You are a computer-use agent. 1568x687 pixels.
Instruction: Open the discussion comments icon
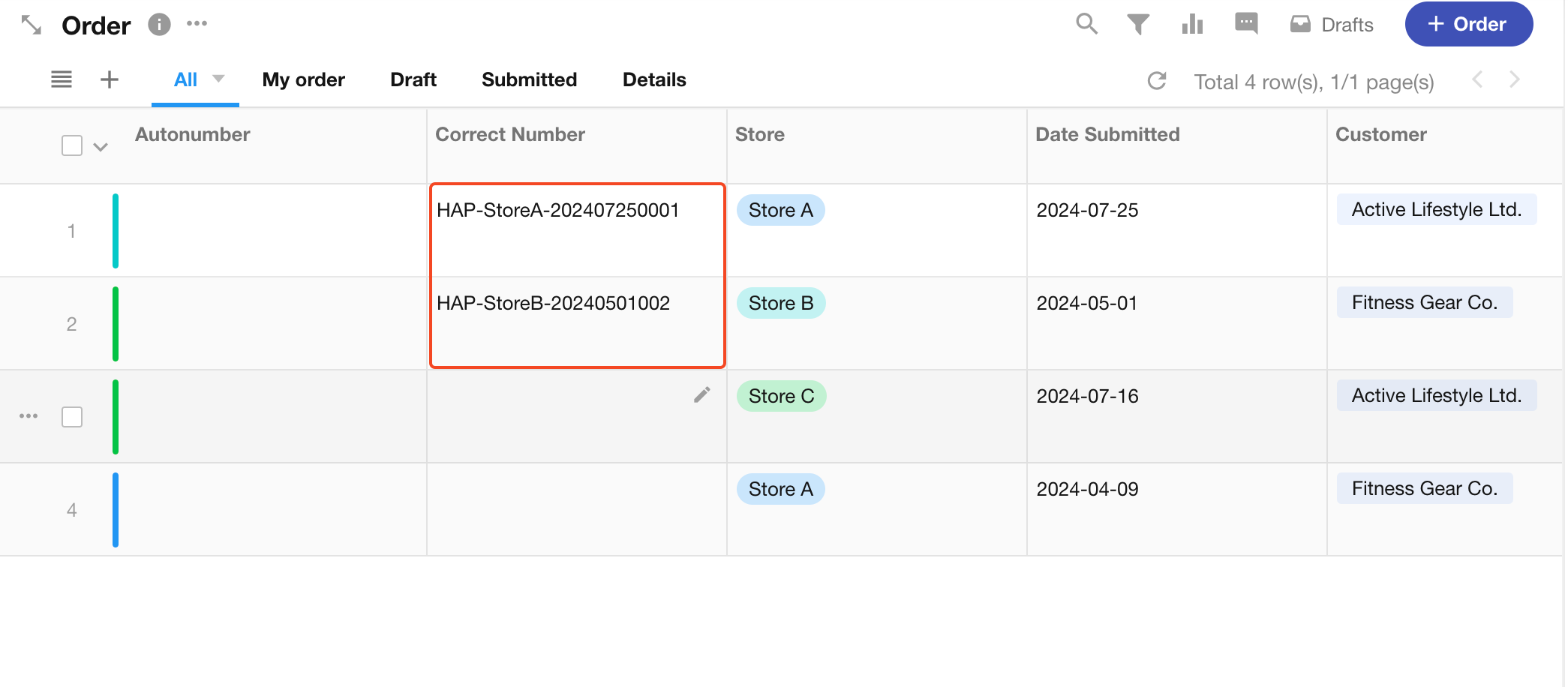pos(1246,24)
